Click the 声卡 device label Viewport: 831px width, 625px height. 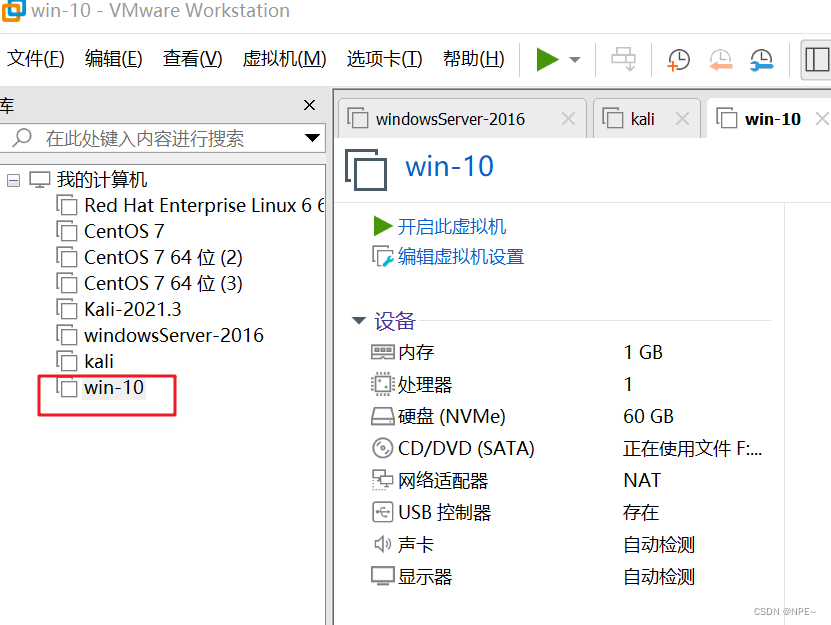pyautogui.click(x=416, y=544)
